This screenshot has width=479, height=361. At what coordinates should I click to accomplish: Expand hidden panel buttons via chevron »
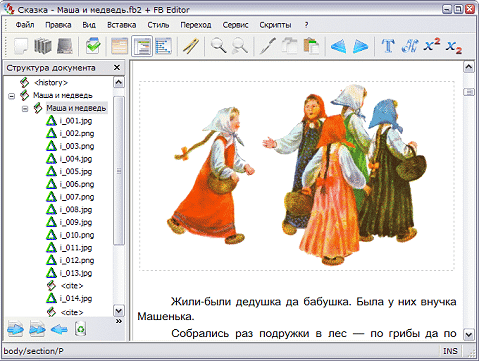tap(119, 321)
